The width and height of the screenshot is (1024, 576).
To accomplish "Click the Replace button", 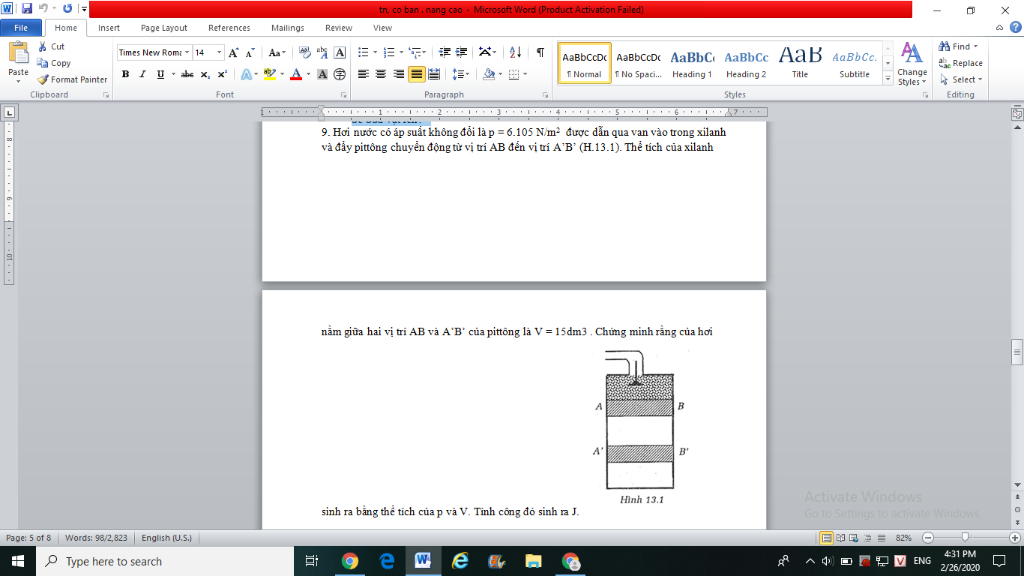I will tap(961, 63).
